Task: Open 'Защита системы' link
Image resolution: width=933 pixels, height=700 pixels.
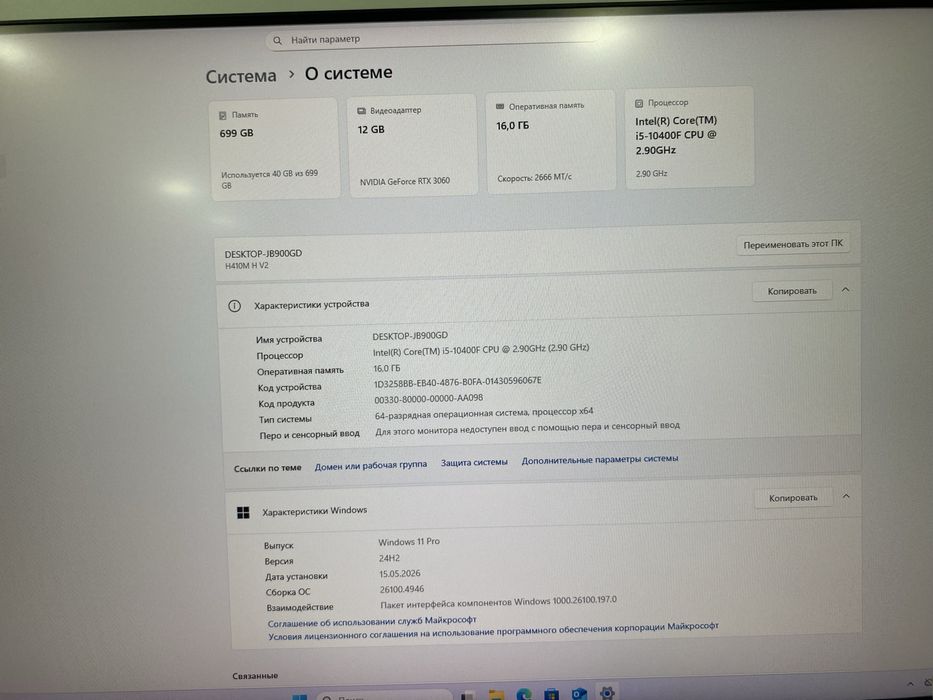Action: coord(474,462)
